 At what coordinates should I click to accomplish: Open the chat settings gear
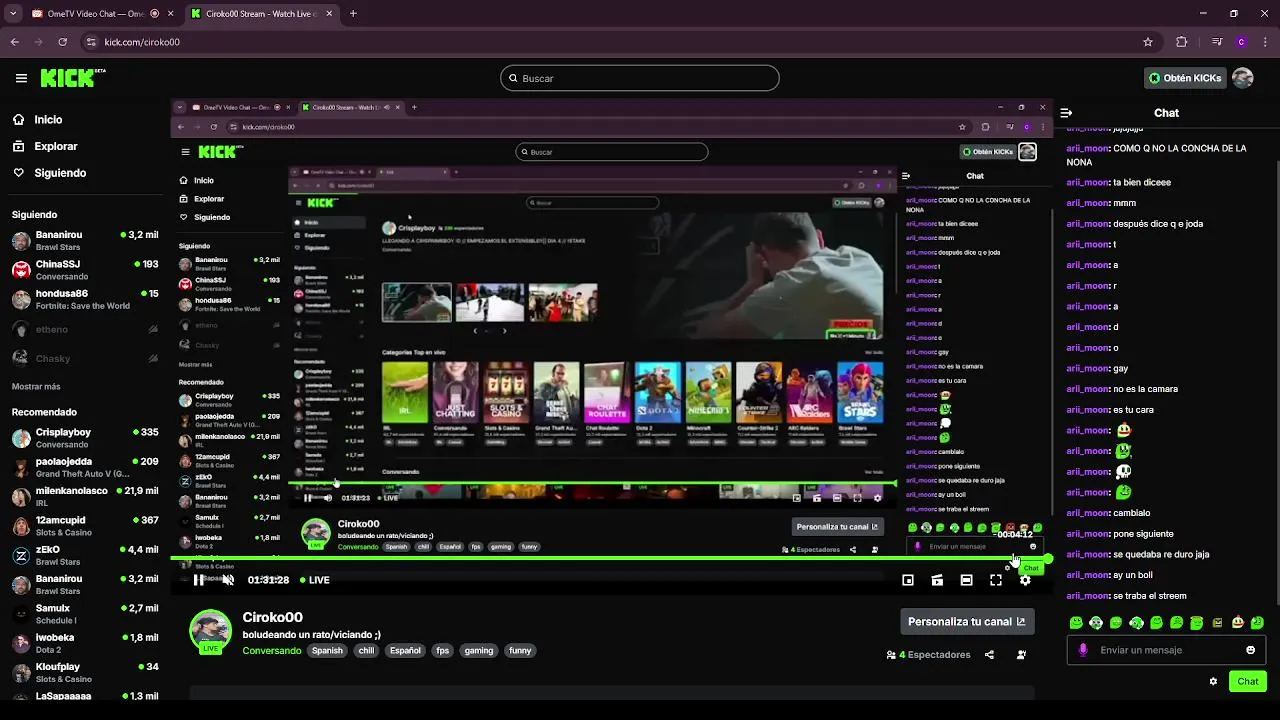pyautogui.click(x=1213, y=681)
